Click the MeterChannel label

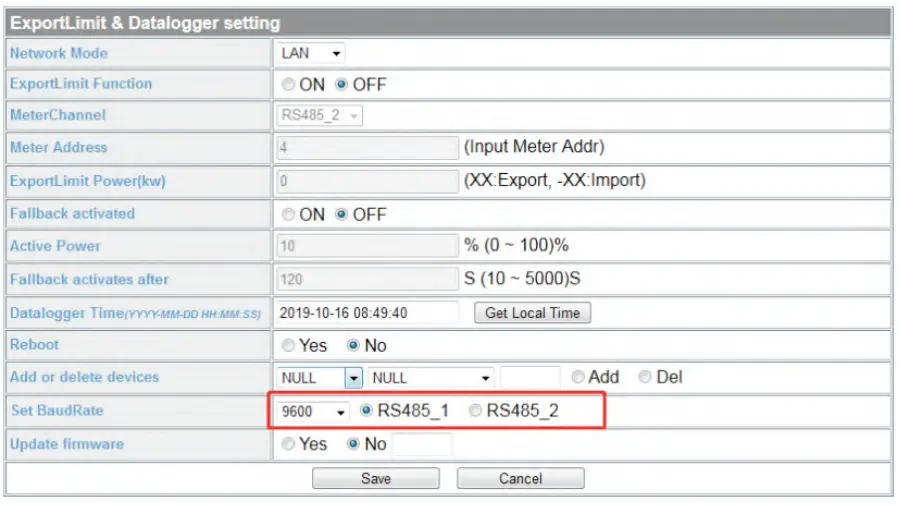tap(58, 115)
